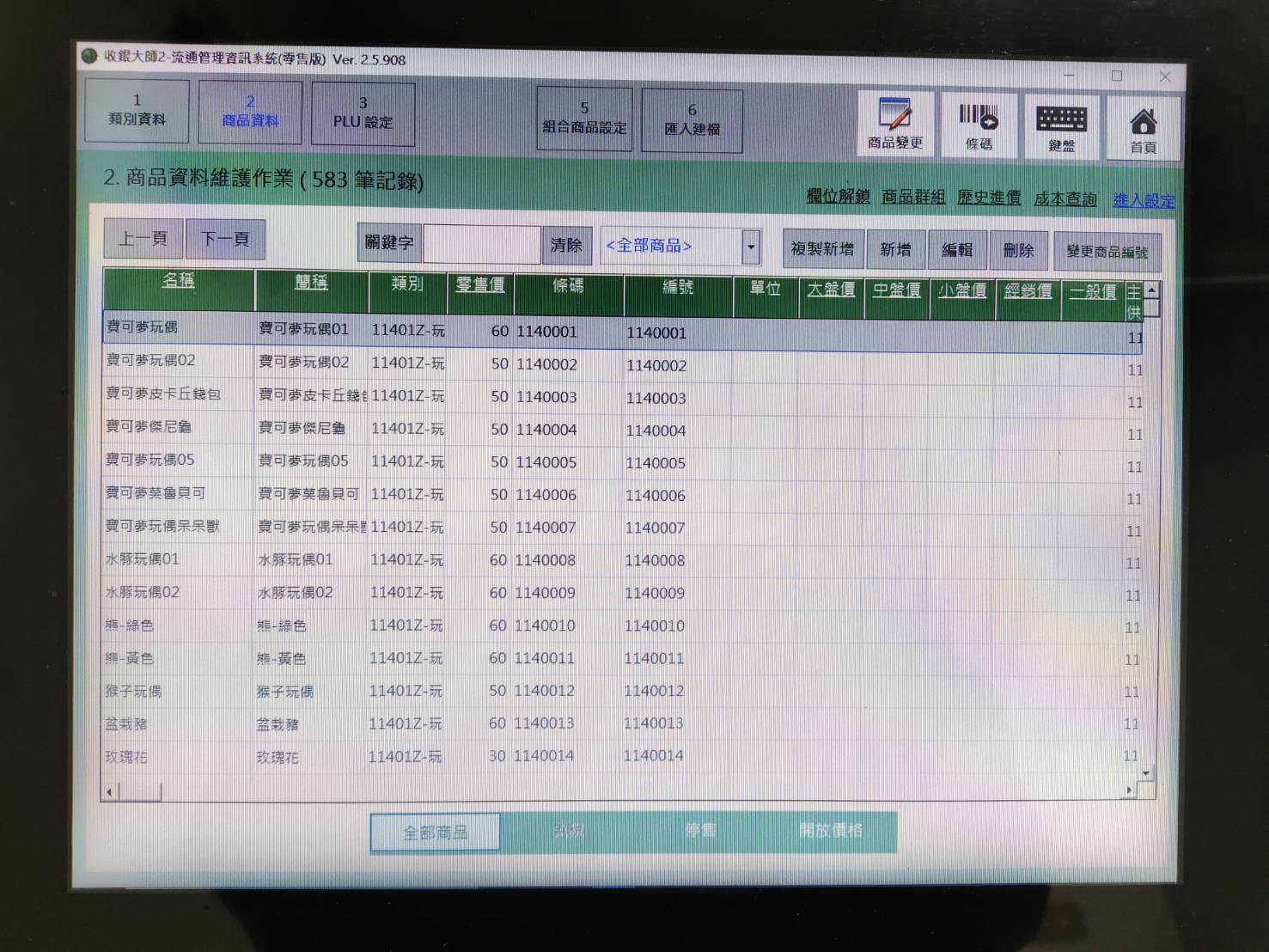
Task: Go to next page with 下一頁
Action: point(225,238)
